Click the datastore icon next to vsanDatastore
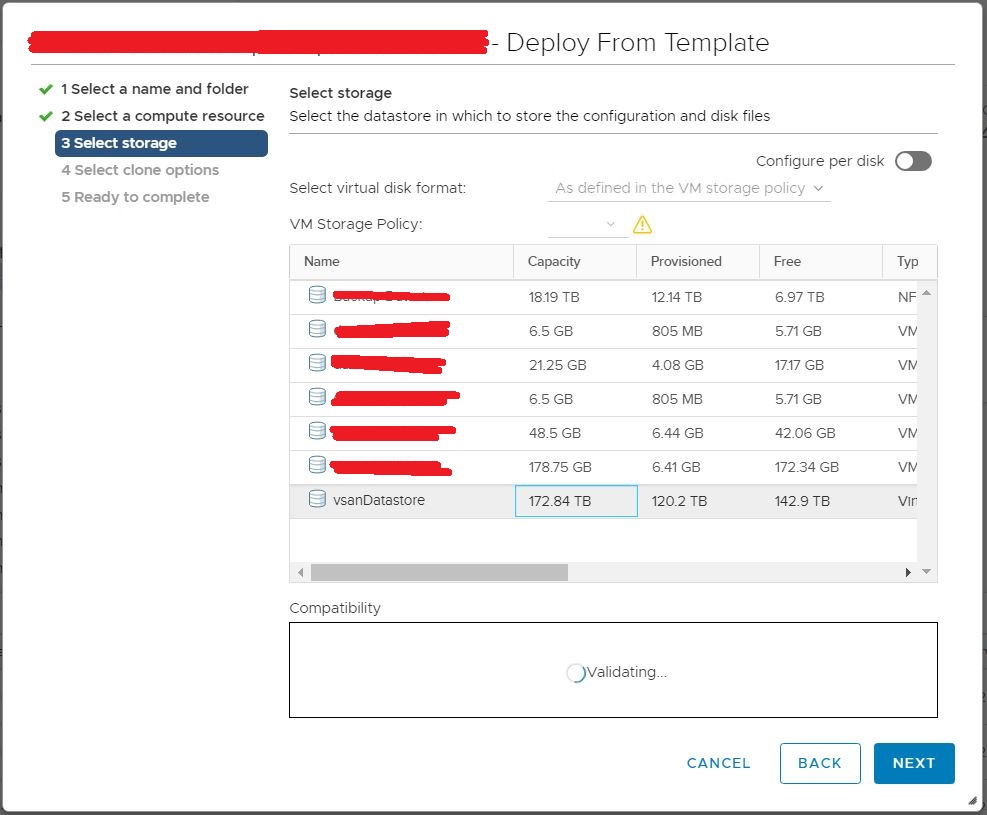 coord(316,500)
